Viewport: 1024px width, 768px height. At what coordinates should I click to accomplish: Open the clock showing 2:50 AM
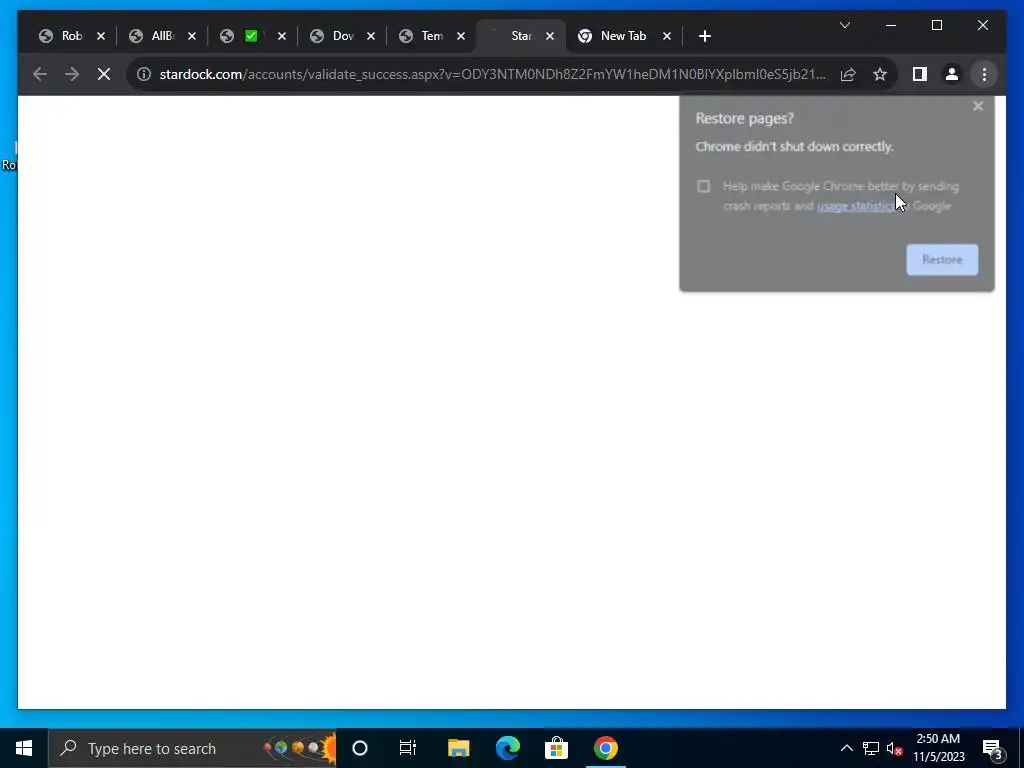pyautogui.click(x=938, y=748)
